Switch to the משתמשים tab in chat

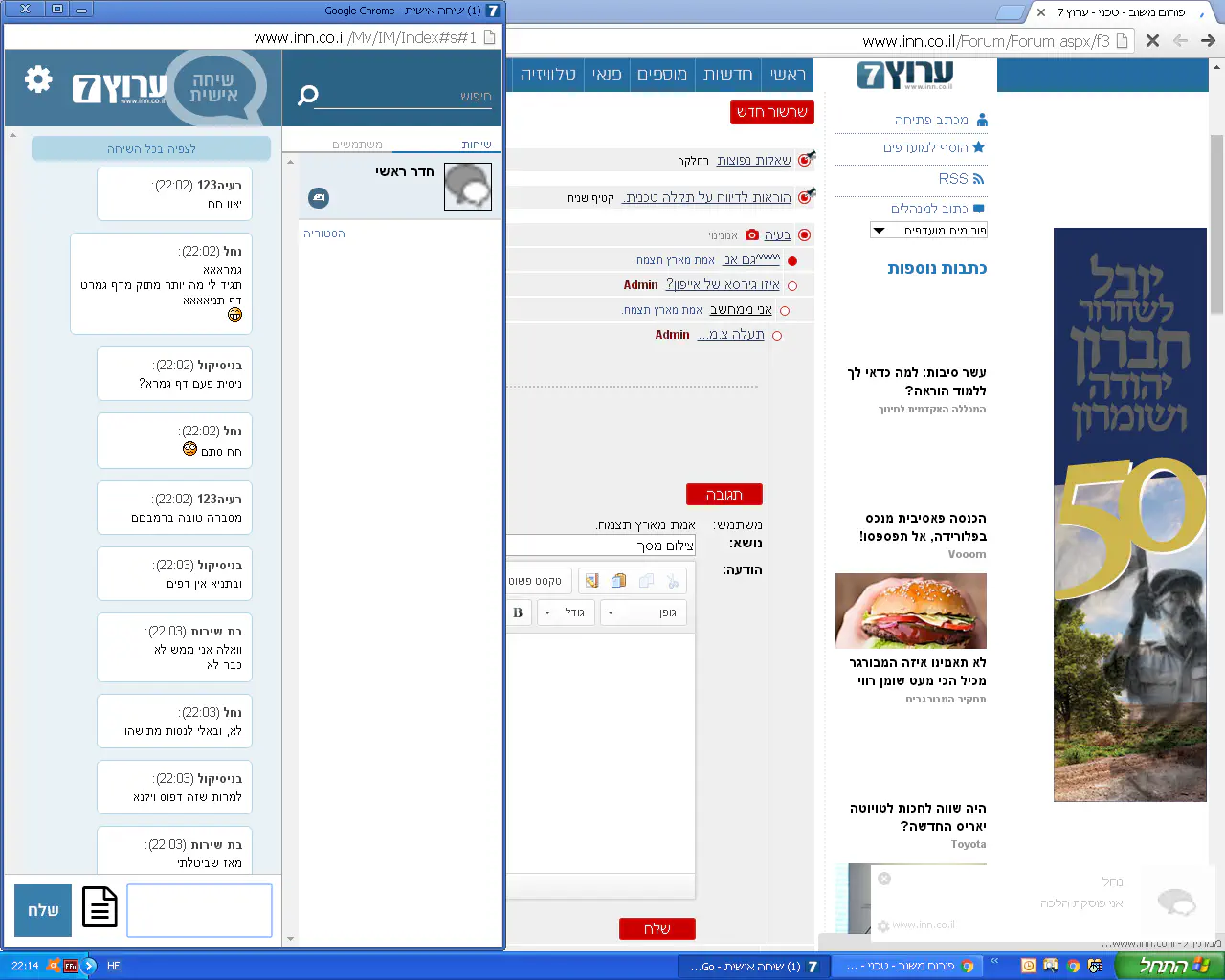point(357,145)
